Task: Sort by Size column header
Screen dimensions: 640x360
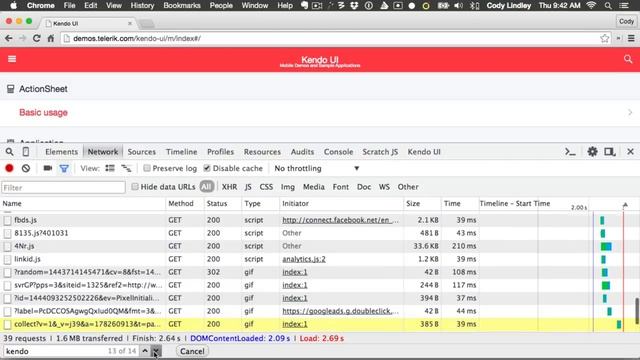Action: (x=422, y=204)
